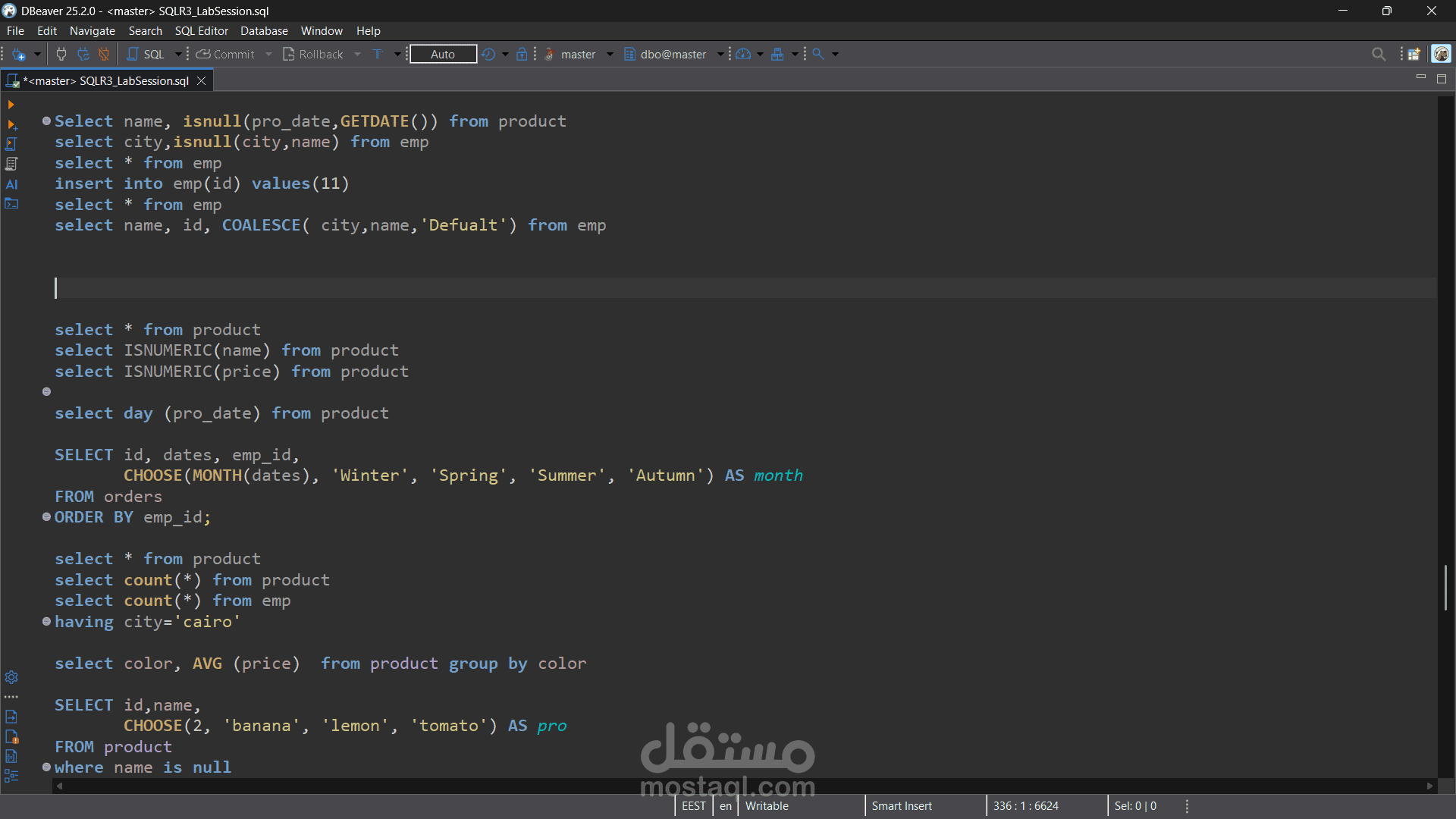Expand New Connection dropdown arrow

[x=37, y=55]
